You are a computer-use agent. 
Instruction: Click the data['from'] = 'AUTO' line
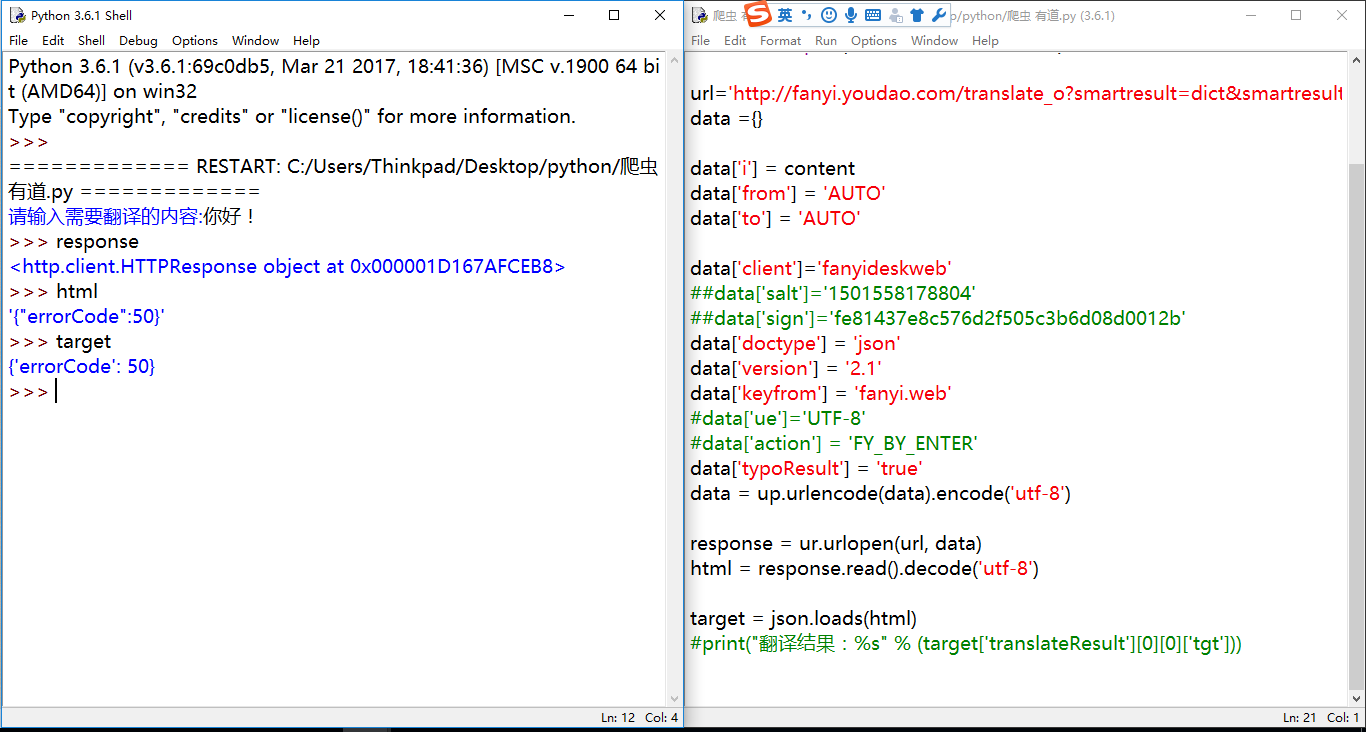point(788,193)
